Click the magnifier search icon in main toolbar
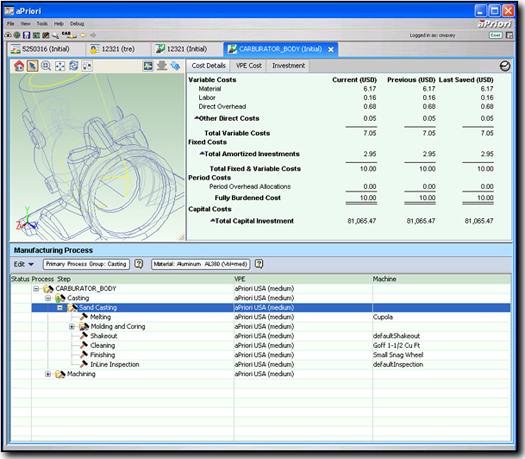Viewport: 525px width, 459px height. [x=56, y=35]
